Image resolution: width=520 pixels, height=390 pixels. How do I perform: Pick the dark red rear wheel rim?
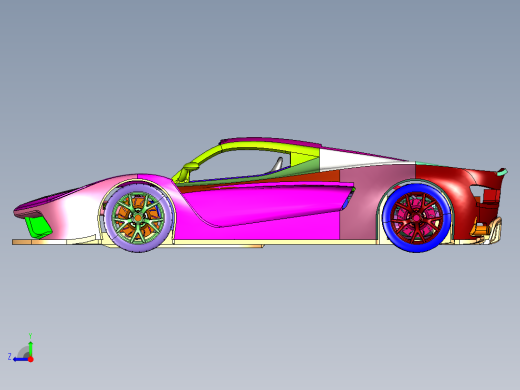(x=417, y=218)
